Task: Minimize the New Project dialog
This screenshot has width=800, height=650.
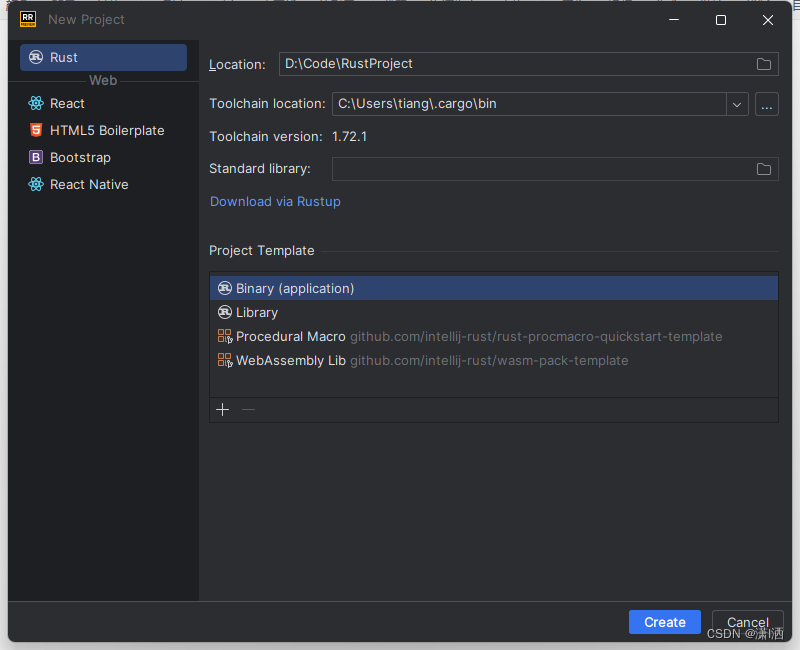Action: 674,20
